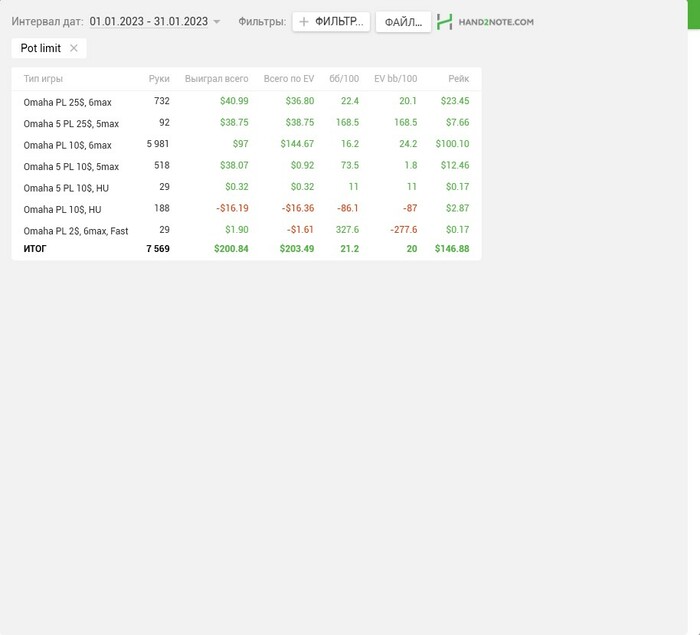Select row Omaha 5 PL 10$, 5max
This screenshot has width=700, height=635.
tap(246, 166)
